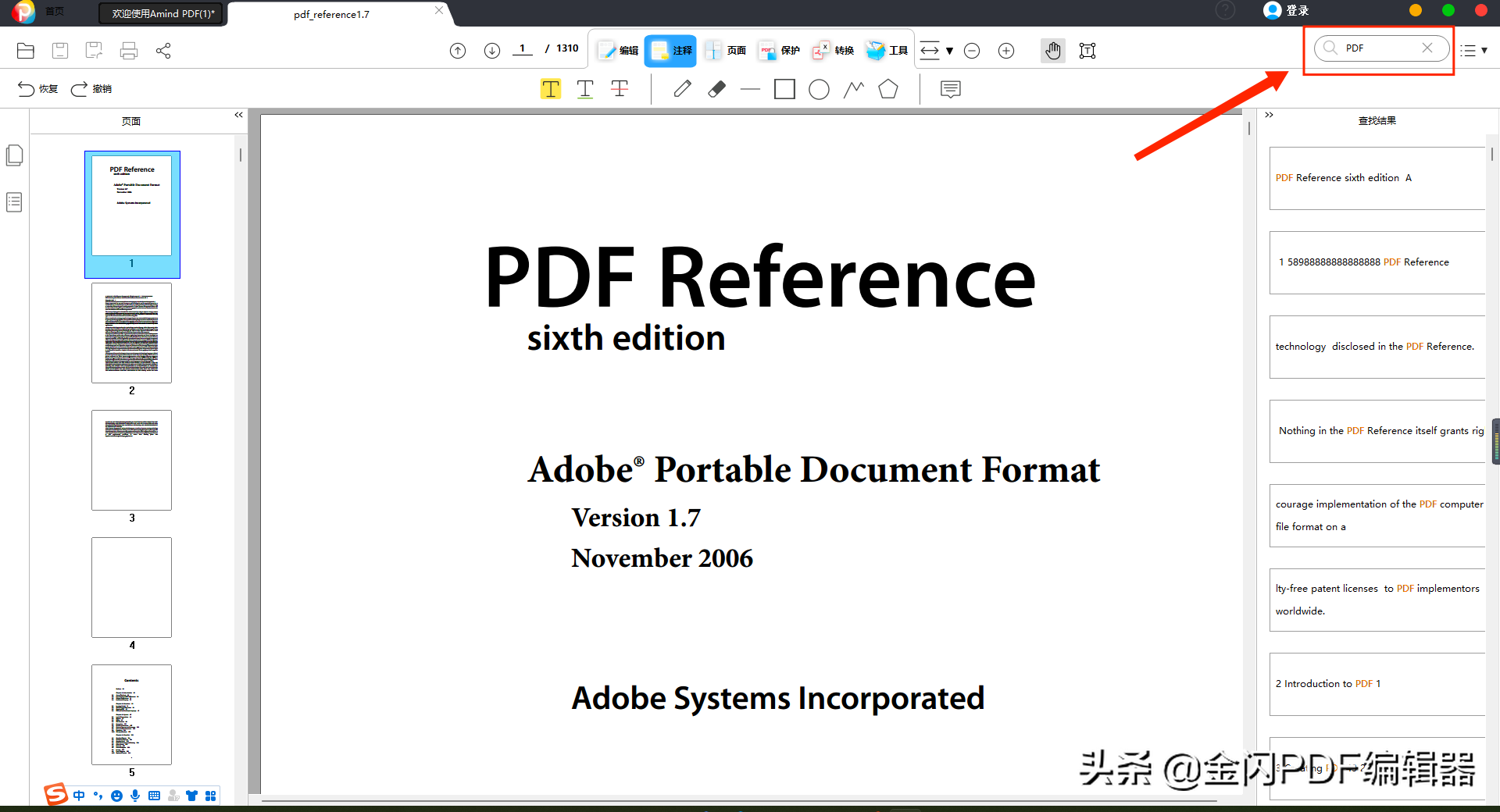Click the microphone icon in IME bar
This screenshot has width=1500, height=812.
135,796
